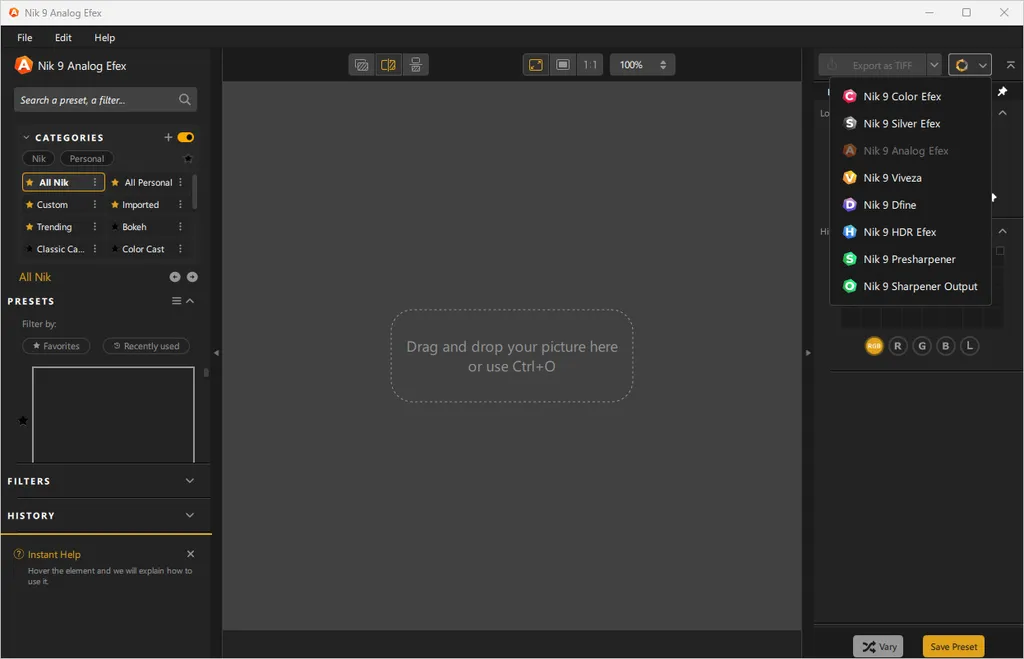Viewport: 1024px width, 659px height.
Task: Mark the preset thumbnail as favorite
Action: (x=23, y=421)
